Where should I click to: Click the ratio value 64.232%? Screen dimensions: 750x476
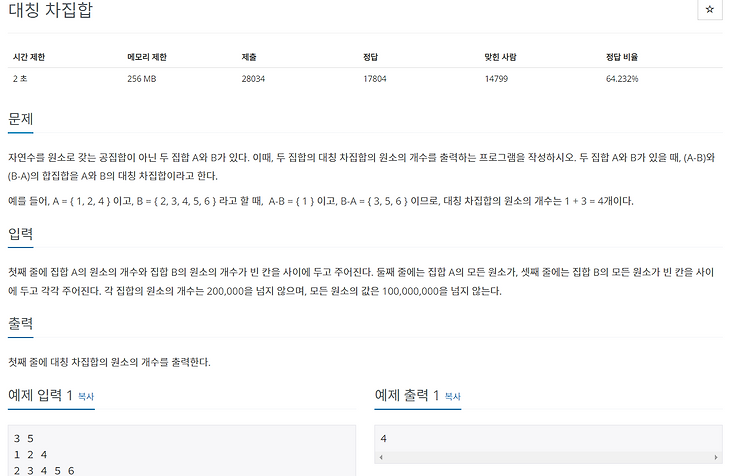pyautogui.click(x=622, y=78)
